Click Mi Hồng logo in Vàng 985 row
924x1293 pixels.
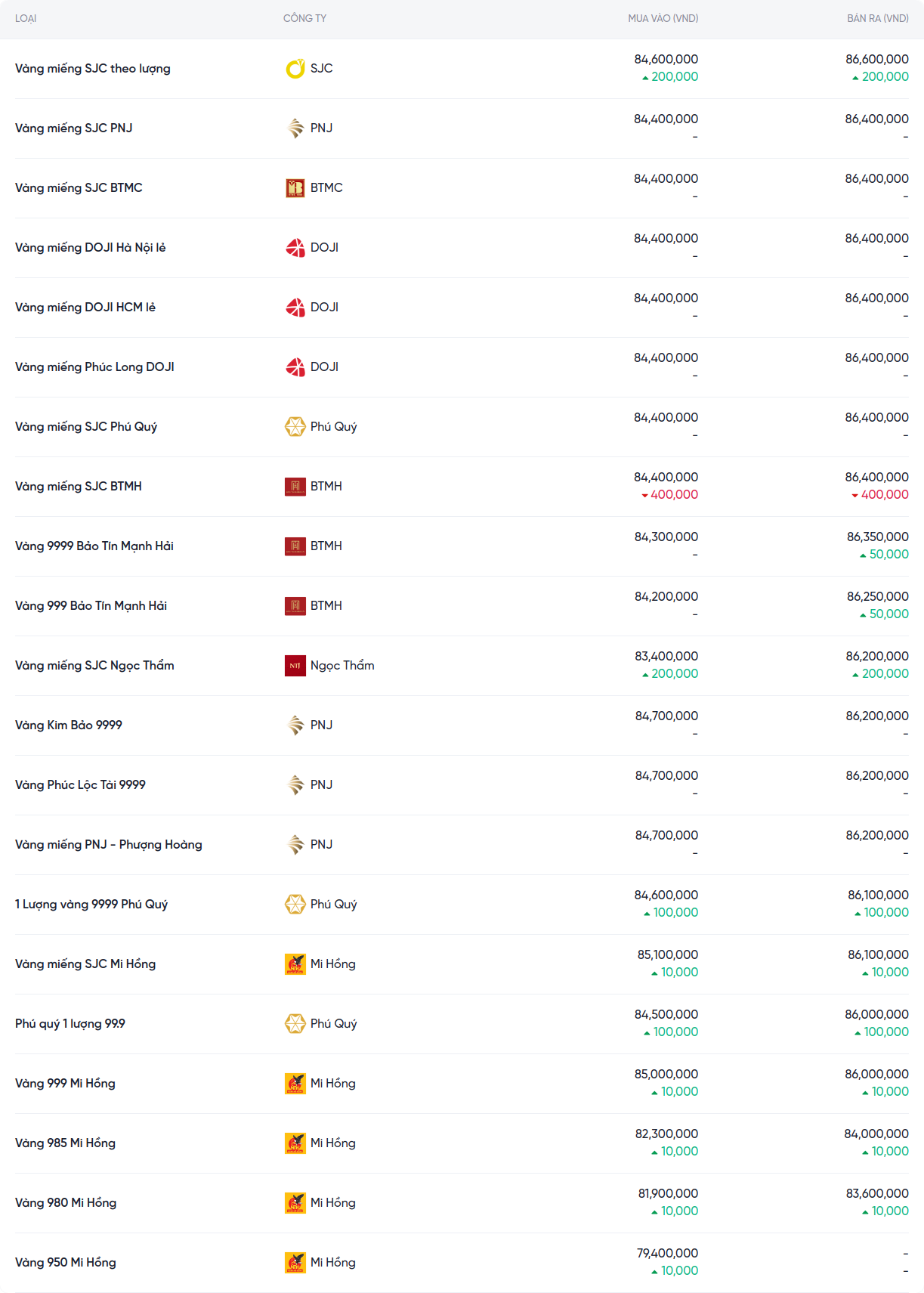(295, 1143)
